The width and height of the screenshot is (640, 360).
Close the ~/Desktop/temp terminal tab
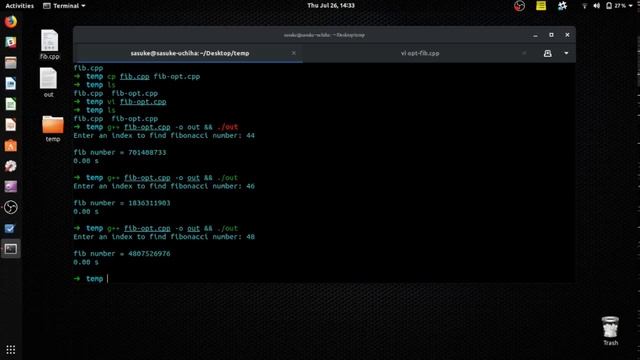tap(293, 53)
